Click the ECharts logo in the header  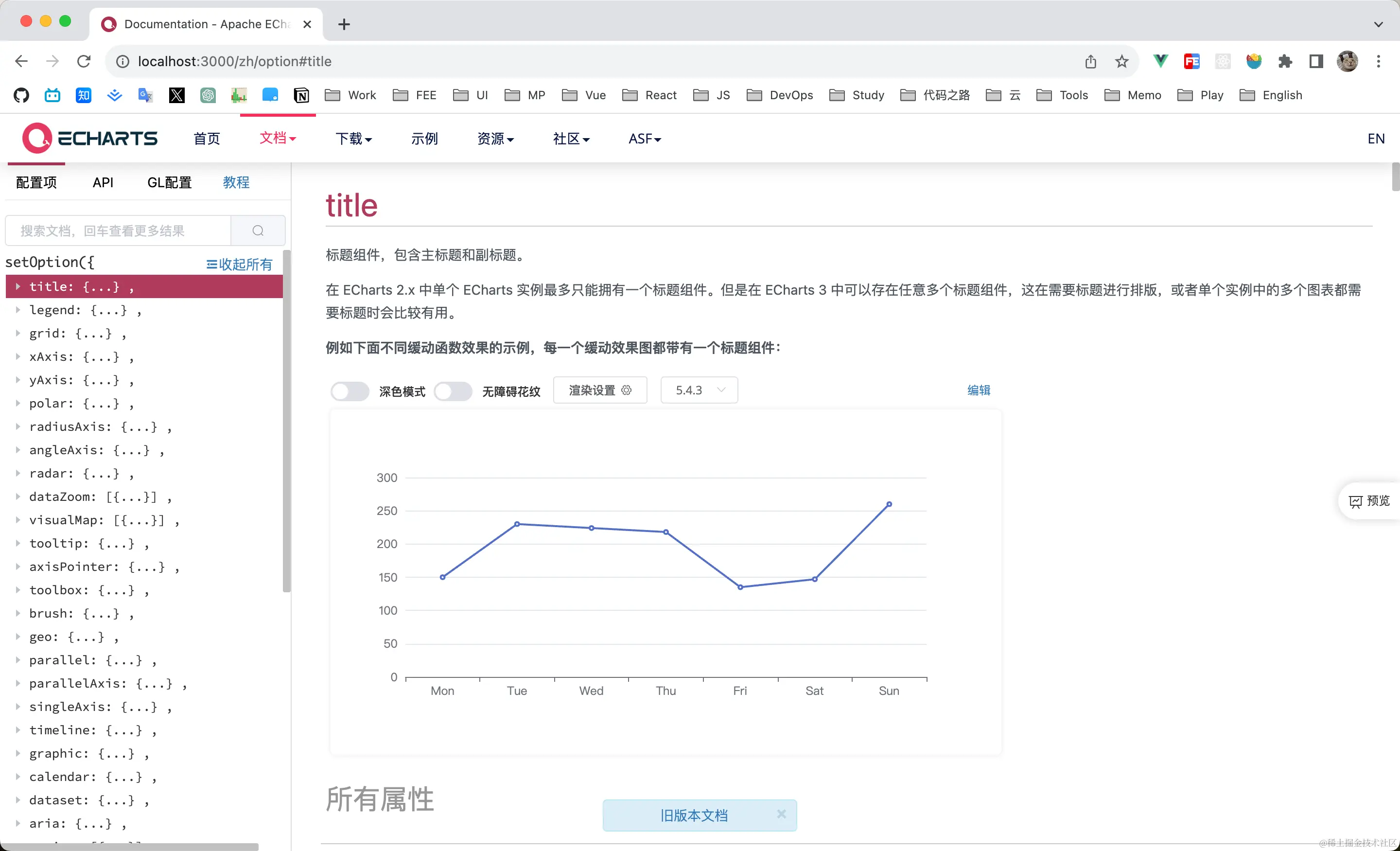point(90,138)
